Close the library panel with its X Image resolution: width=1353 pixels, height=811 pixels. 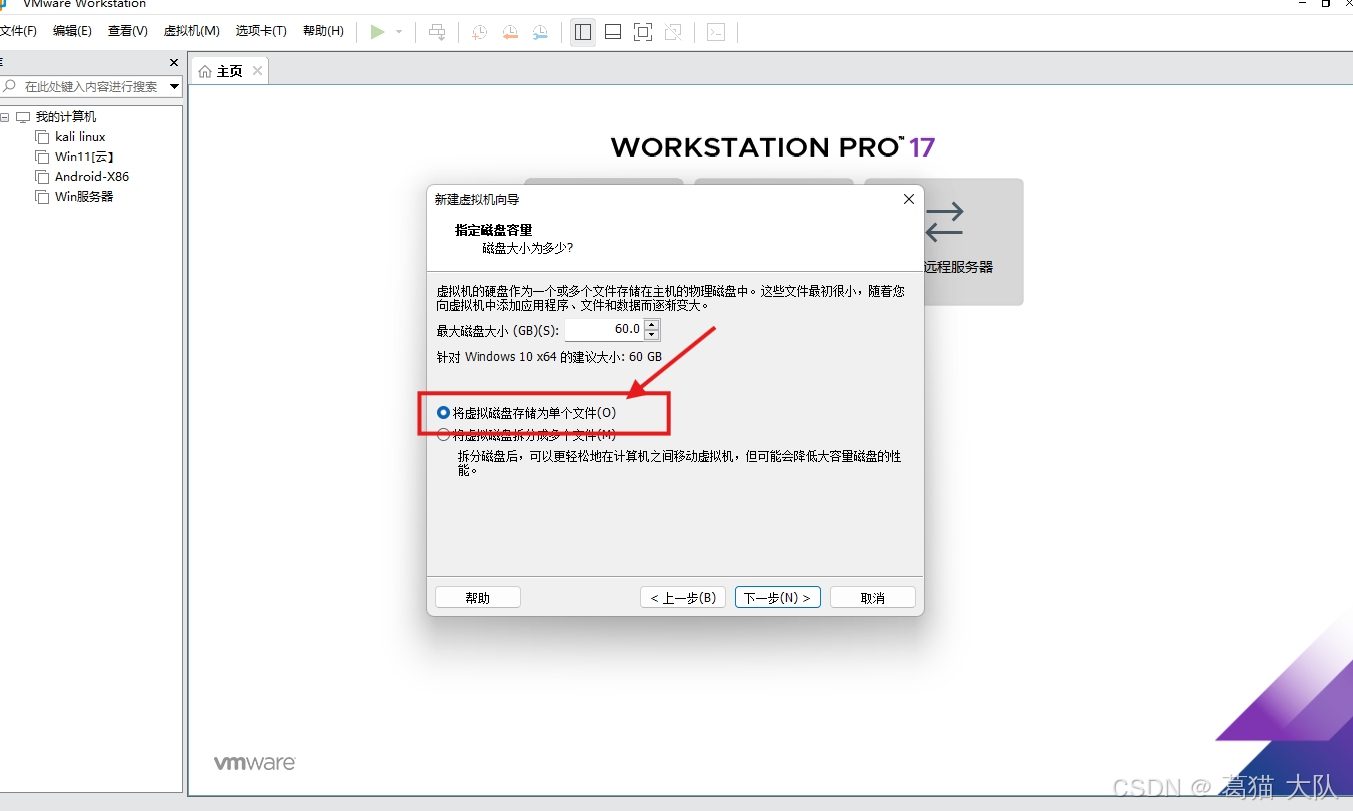[x=174, y=62]
